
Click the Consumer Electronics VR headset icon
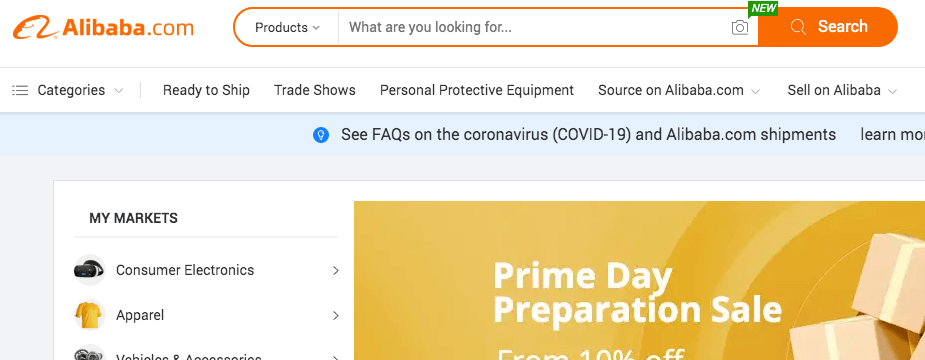pyautogui.click(x=90, y=270)
